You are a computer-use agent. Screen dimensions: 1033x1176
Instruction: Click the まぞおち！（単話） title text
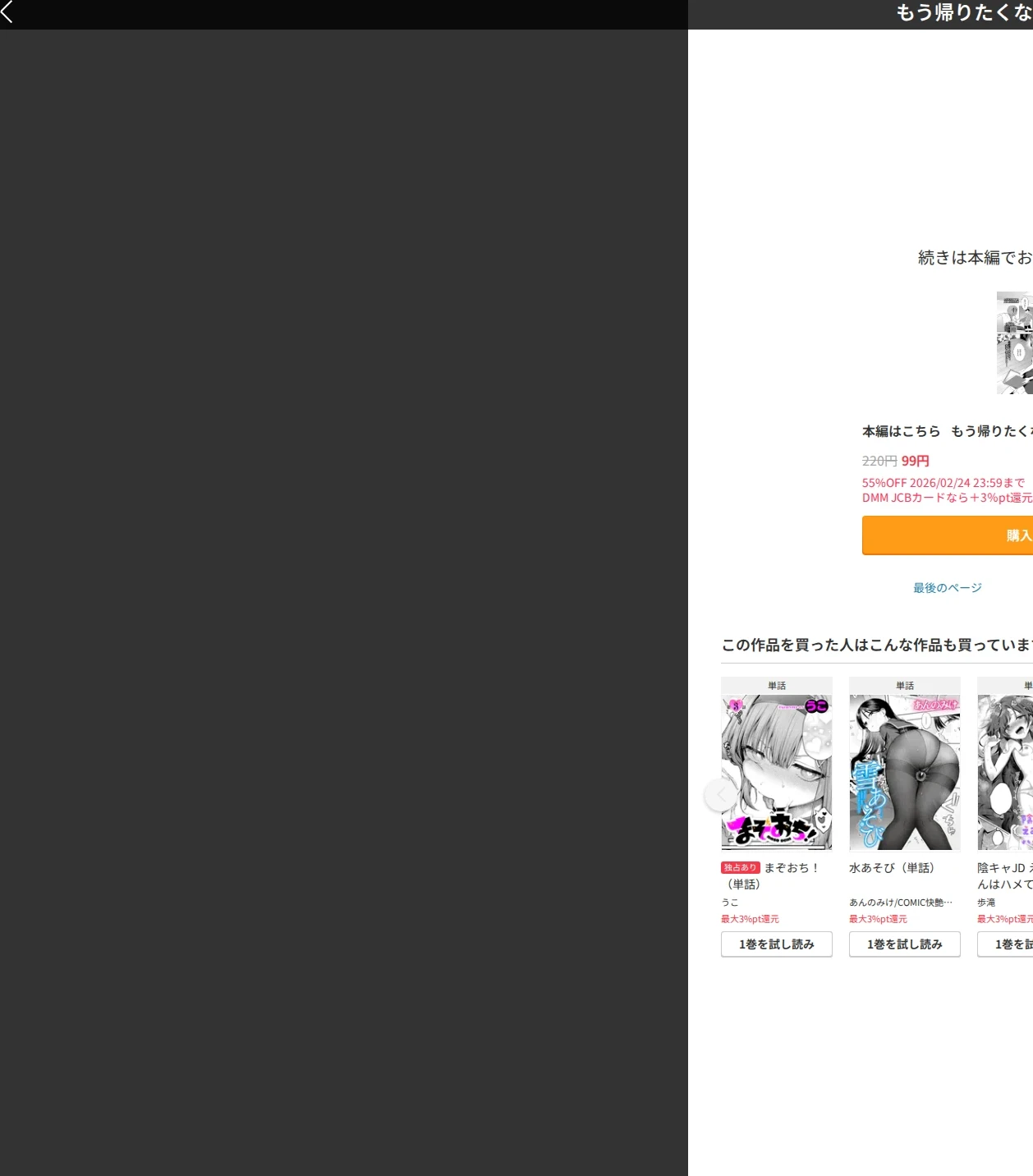tap(771, 875)
